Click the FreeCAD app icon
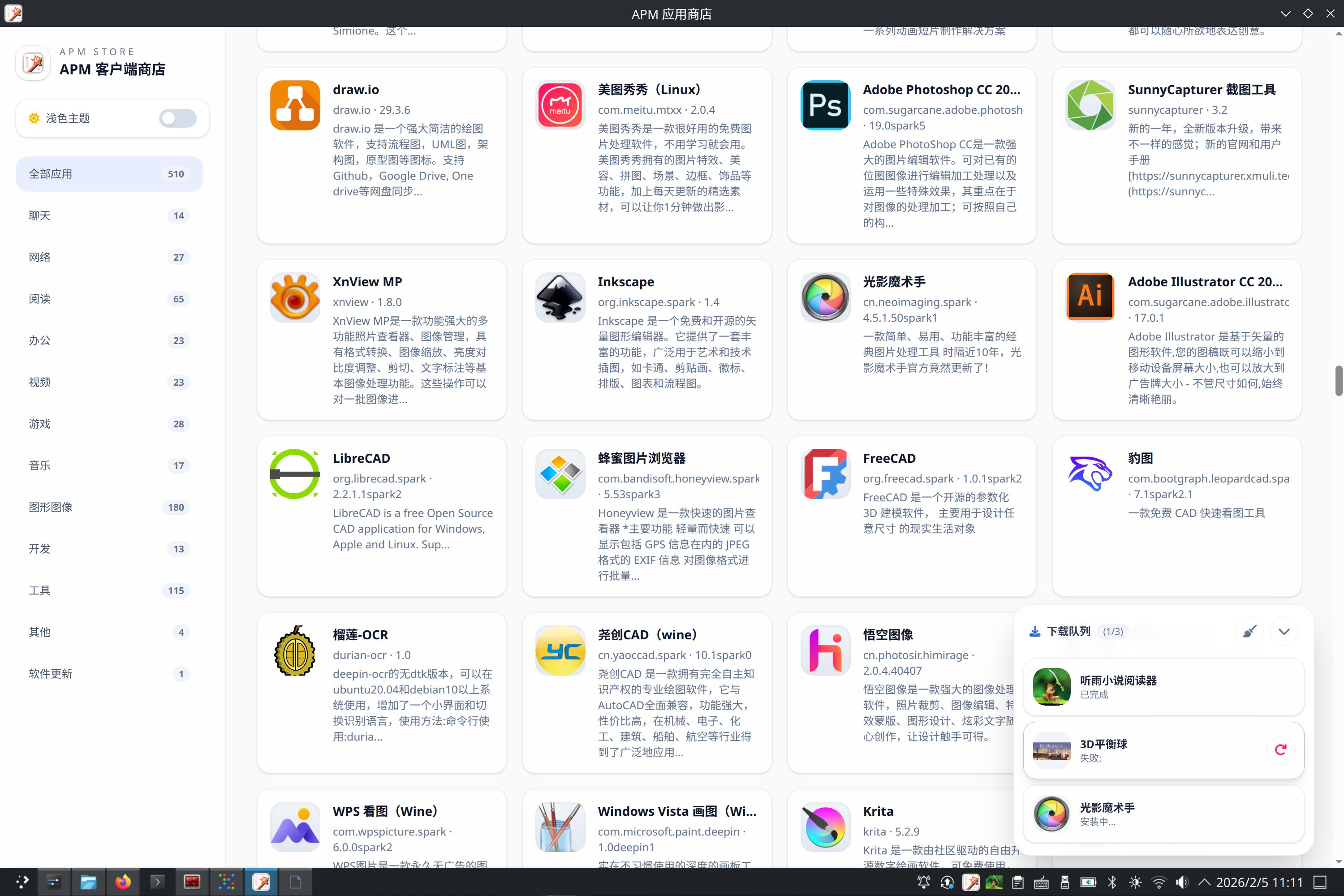 (825, 473)
